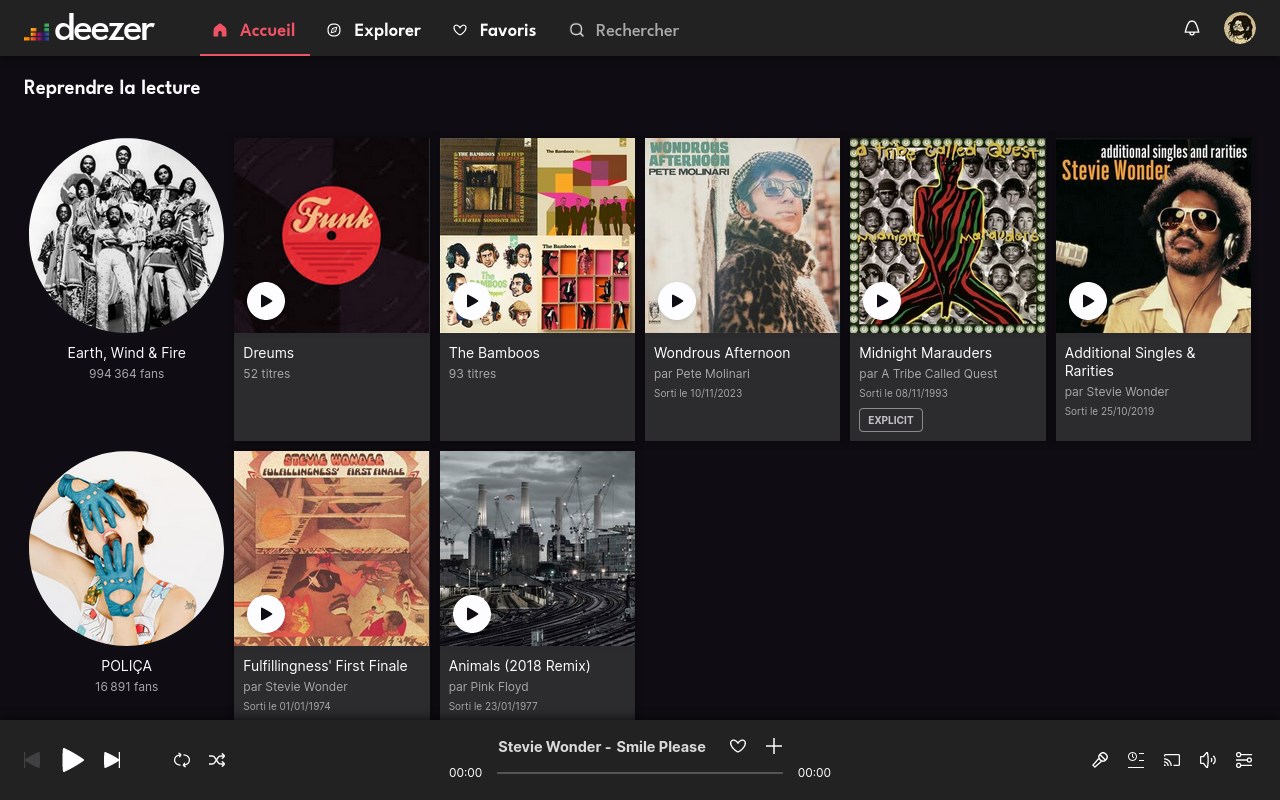The width and height of the screenshot is (1280, 800).
Task: Add Smile Please to favorites
Action: (x=738, y=746)
